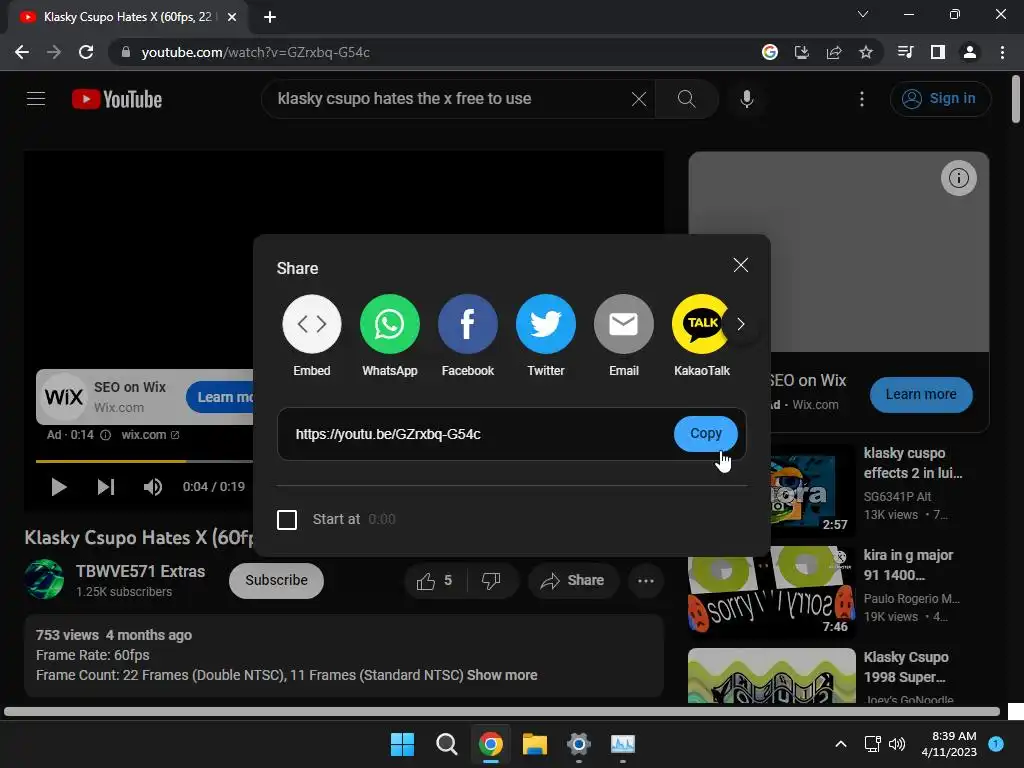The width and height of the screenshot is (1024, 768).
Task: Open Klasky Csupo 1998 Super video thumbnail
Action: pos(772,675)
